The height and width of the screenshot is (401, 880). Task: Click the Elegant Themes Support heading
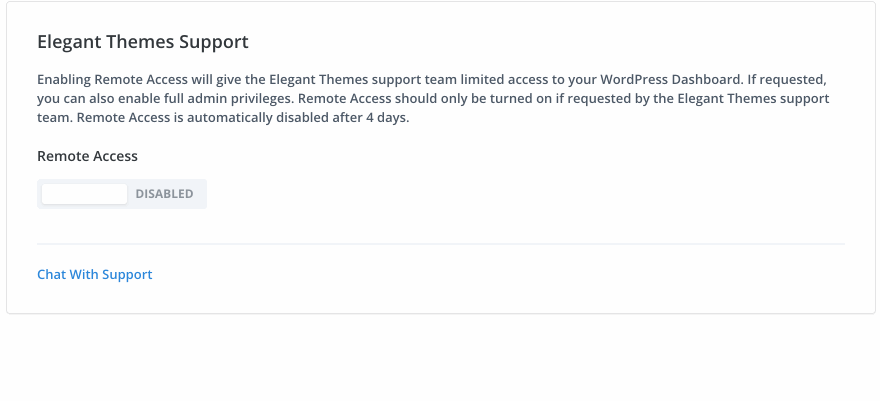click(143, 42)
